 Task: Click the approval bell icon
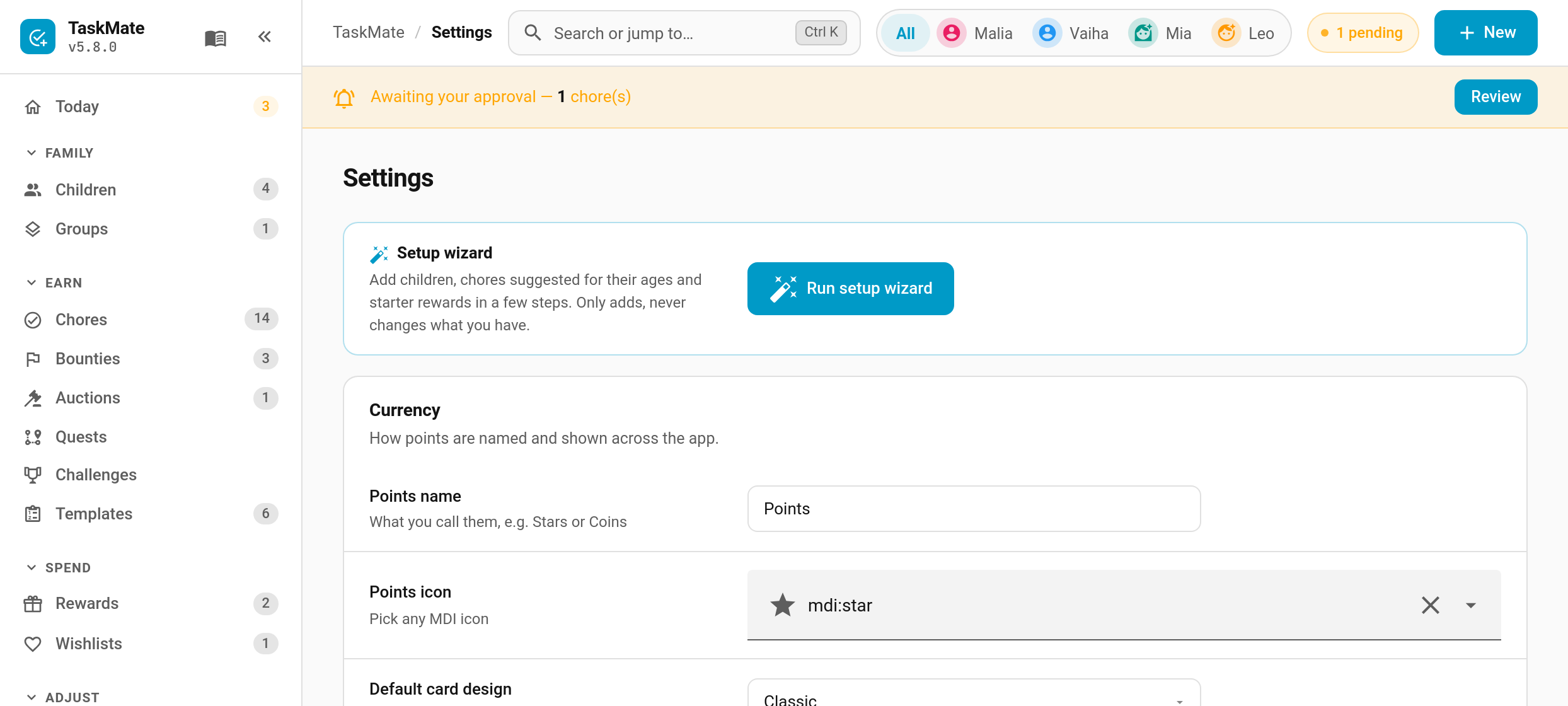click(x=344, y=98)
